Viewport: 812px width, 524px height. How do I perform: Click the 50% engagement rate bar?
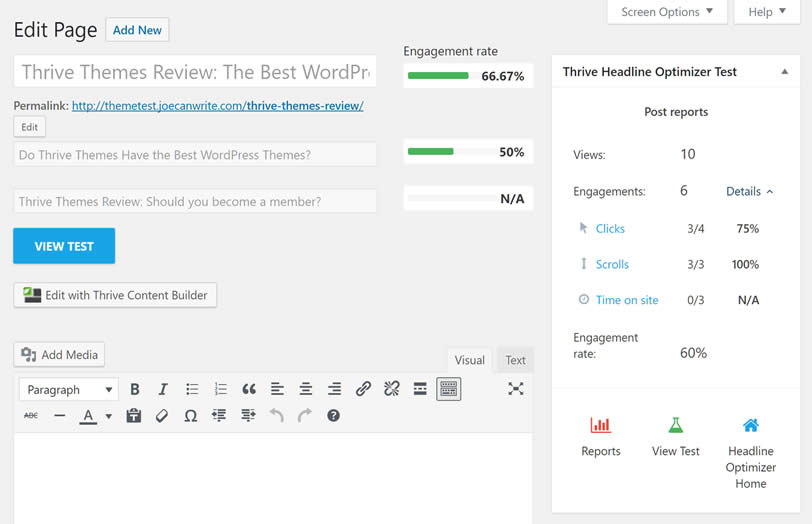(468, 152)
